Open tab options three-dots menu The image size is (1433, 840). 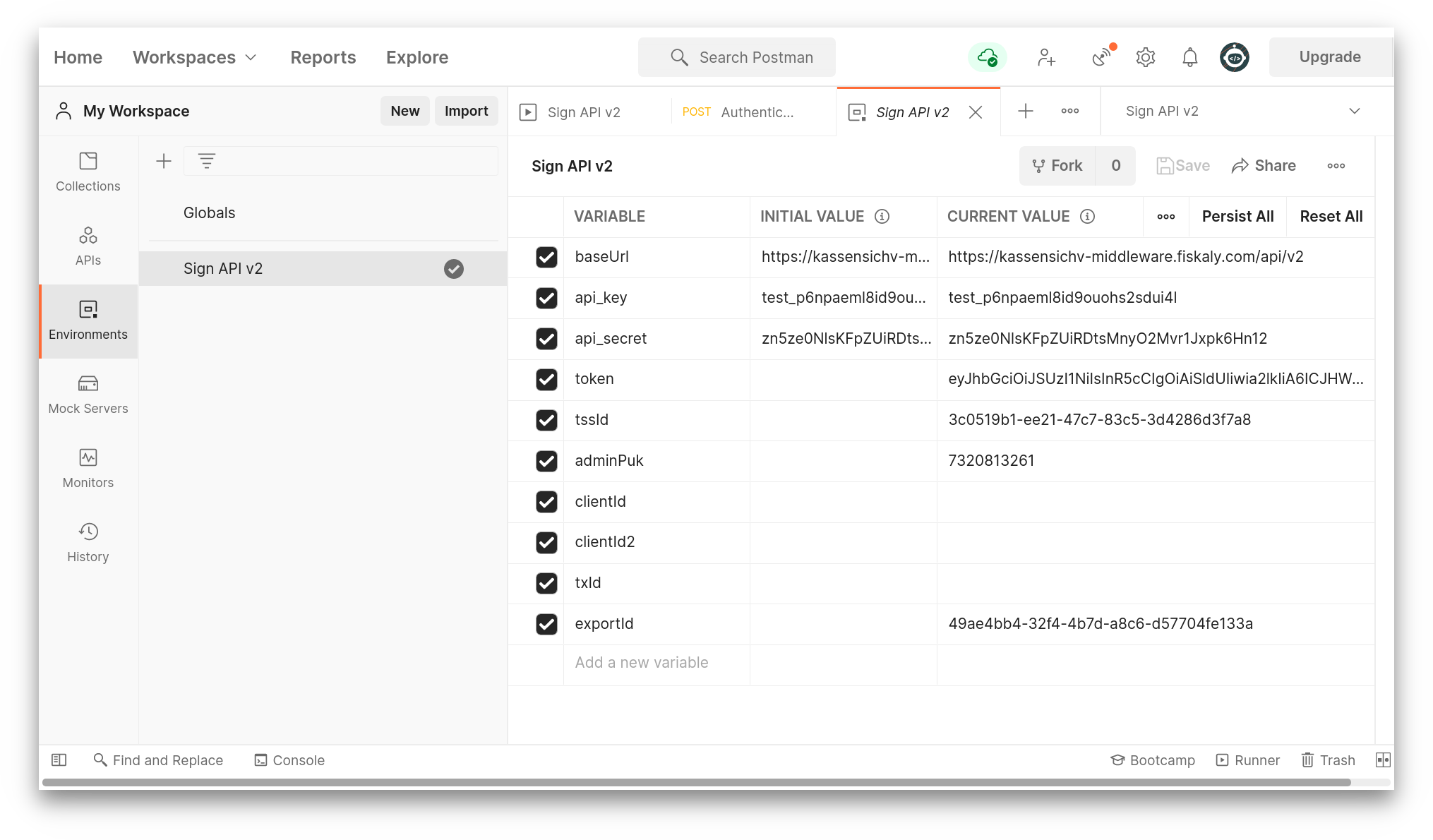[x=1069, y=111]
